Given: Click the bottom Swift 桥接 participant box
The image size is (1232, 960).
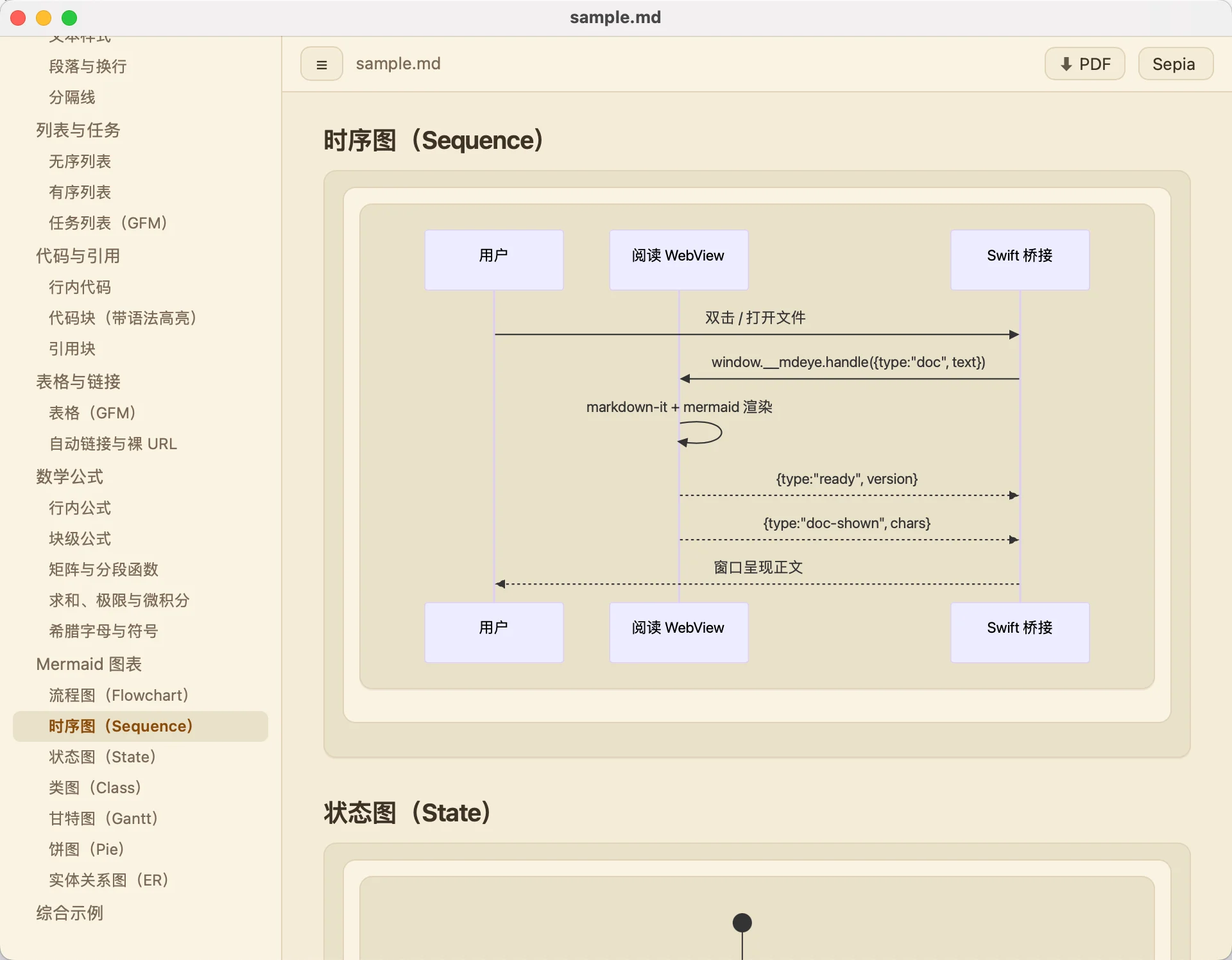Looking at the screenshot, I should (1020, 632).
